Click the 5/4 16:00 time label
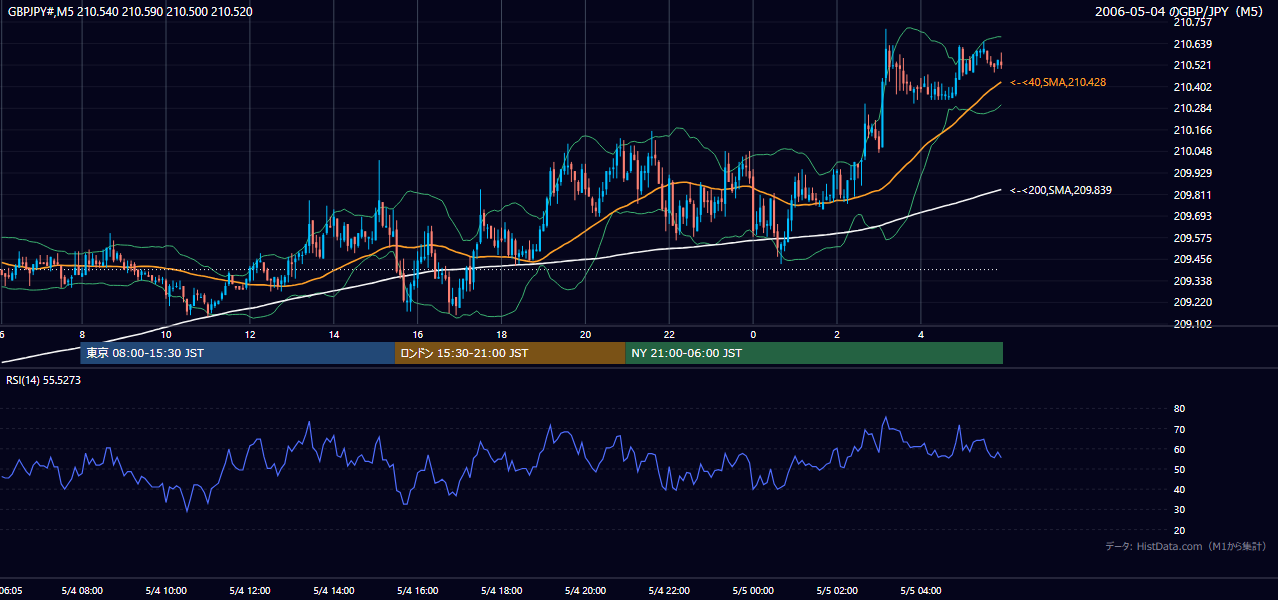Screen dimensions: 1278x600 [418, 591]
